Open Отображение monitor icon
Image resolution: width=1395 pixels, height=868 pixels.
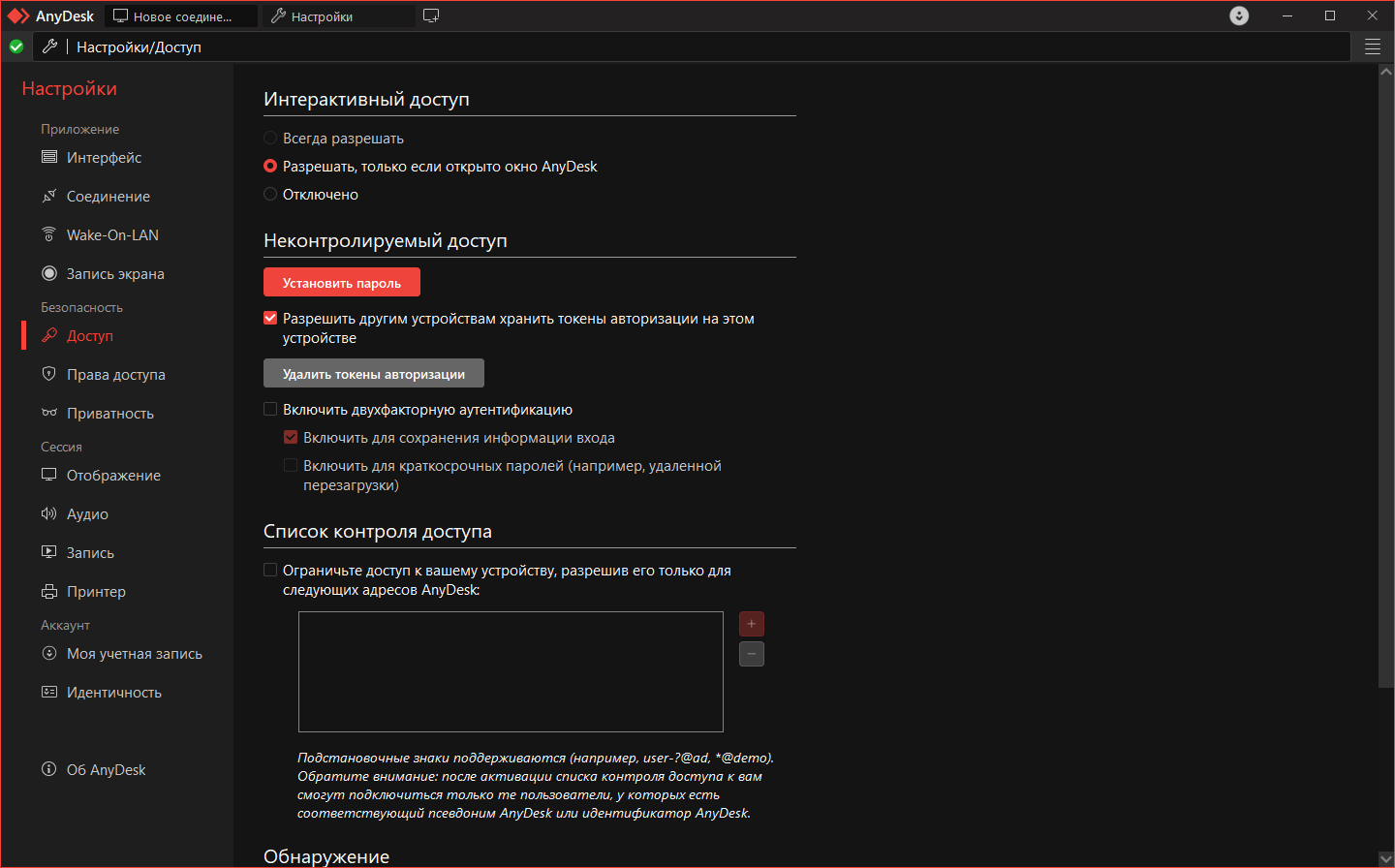pos(49,475)
